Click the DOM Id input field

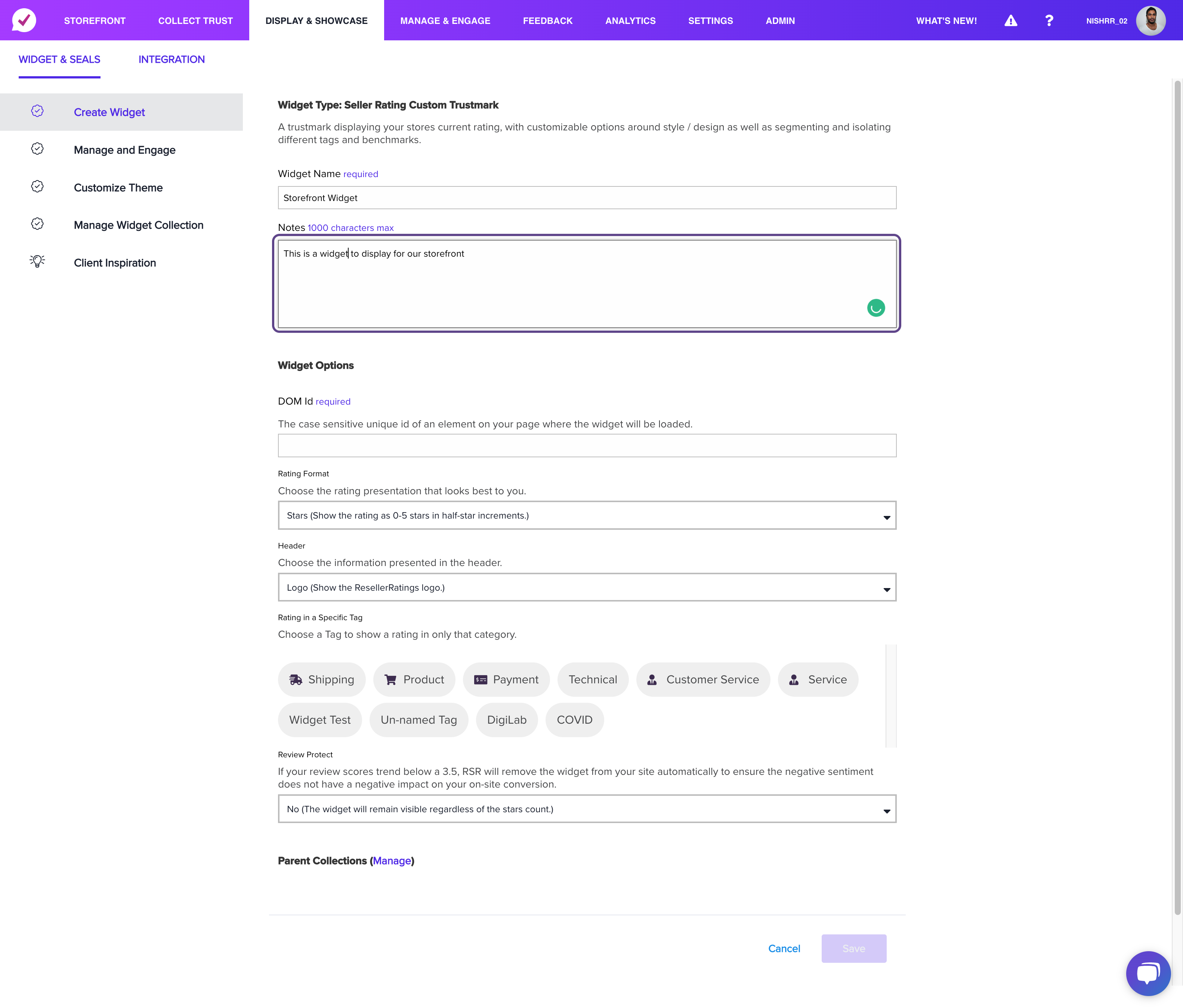pos(587,445)
